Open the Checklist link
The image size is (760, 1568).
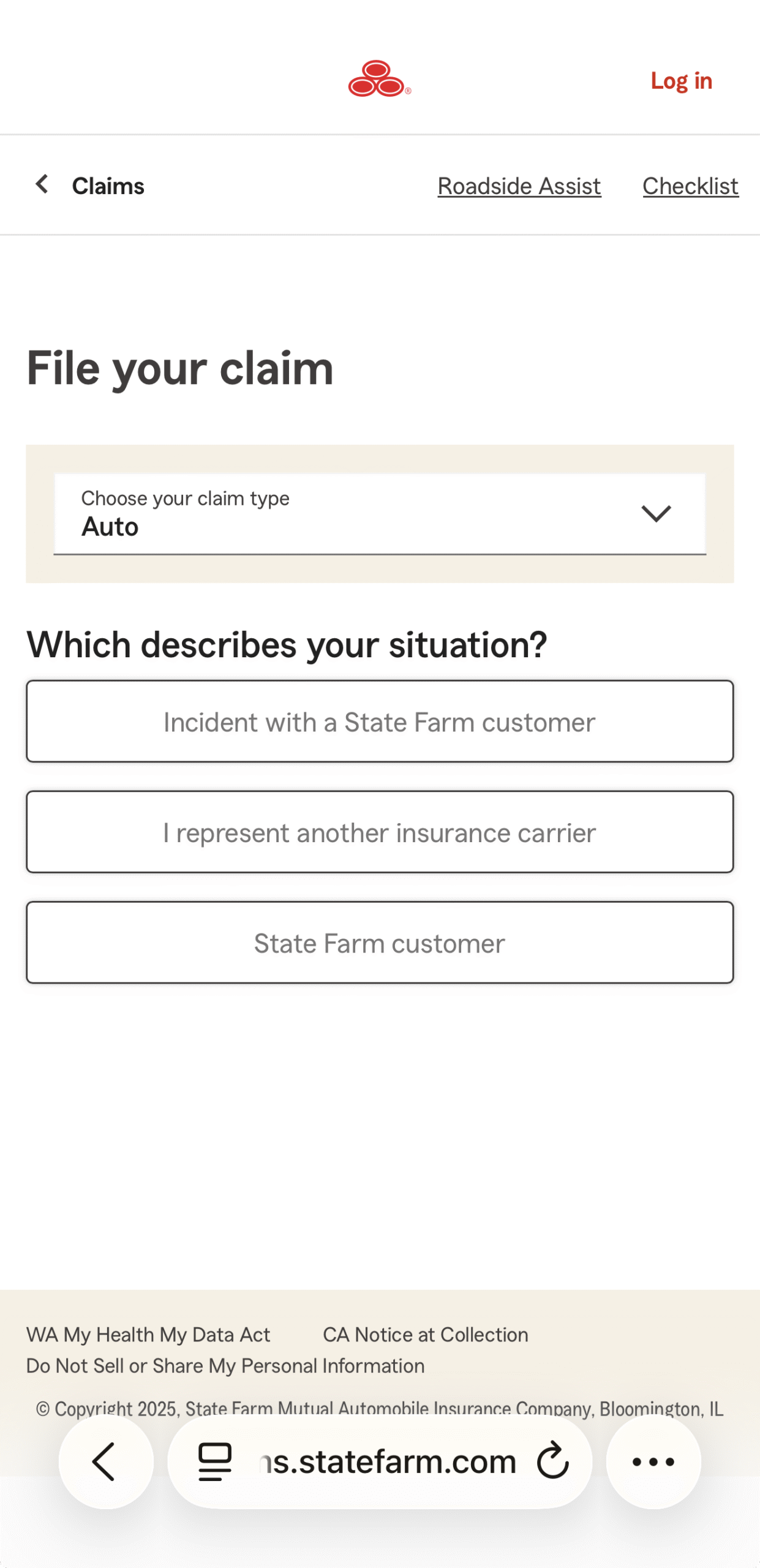pos(690,186)
